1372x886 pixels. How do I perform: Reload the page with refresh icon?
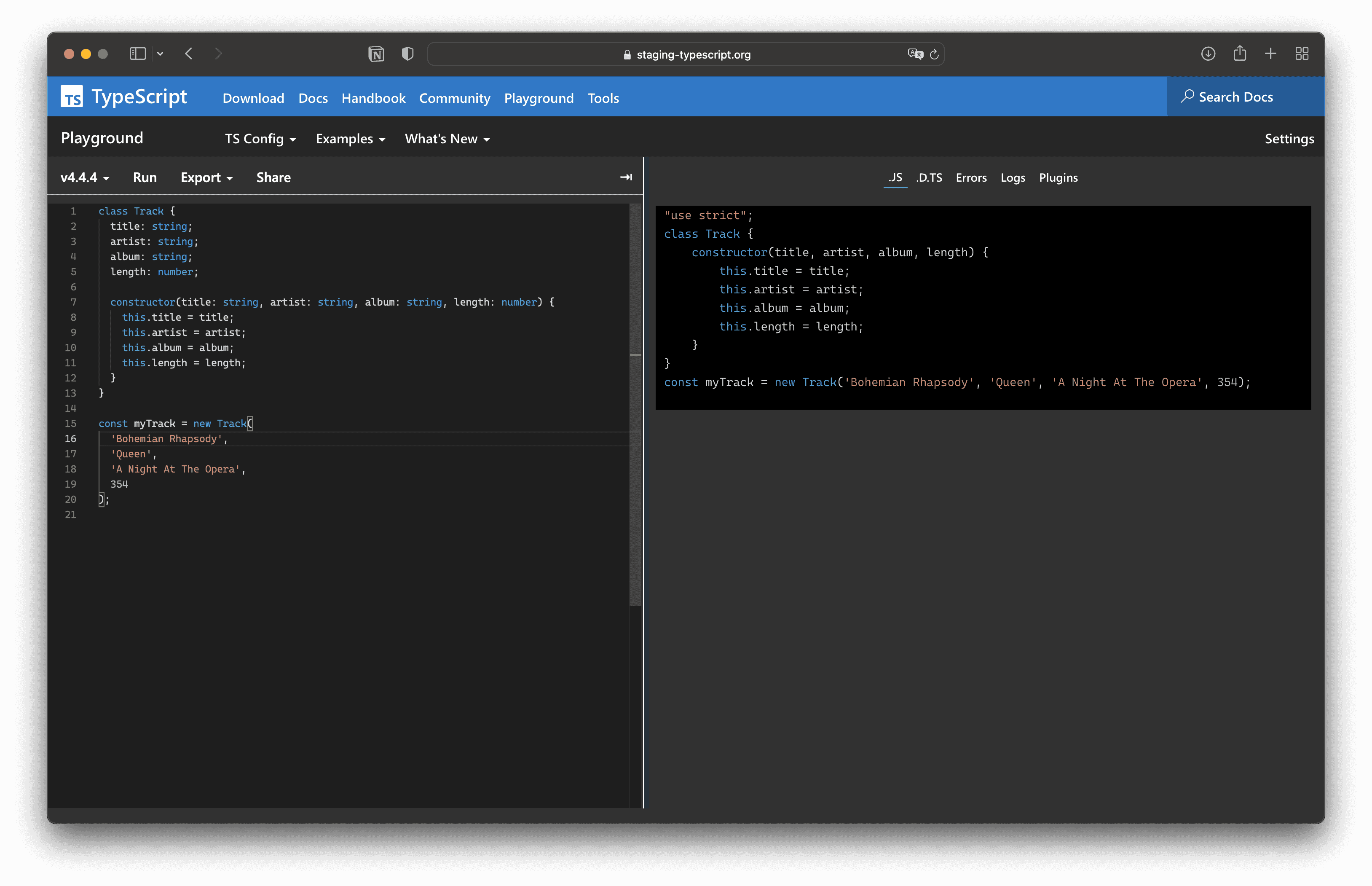pyautogui.click(x=935, y=54)
